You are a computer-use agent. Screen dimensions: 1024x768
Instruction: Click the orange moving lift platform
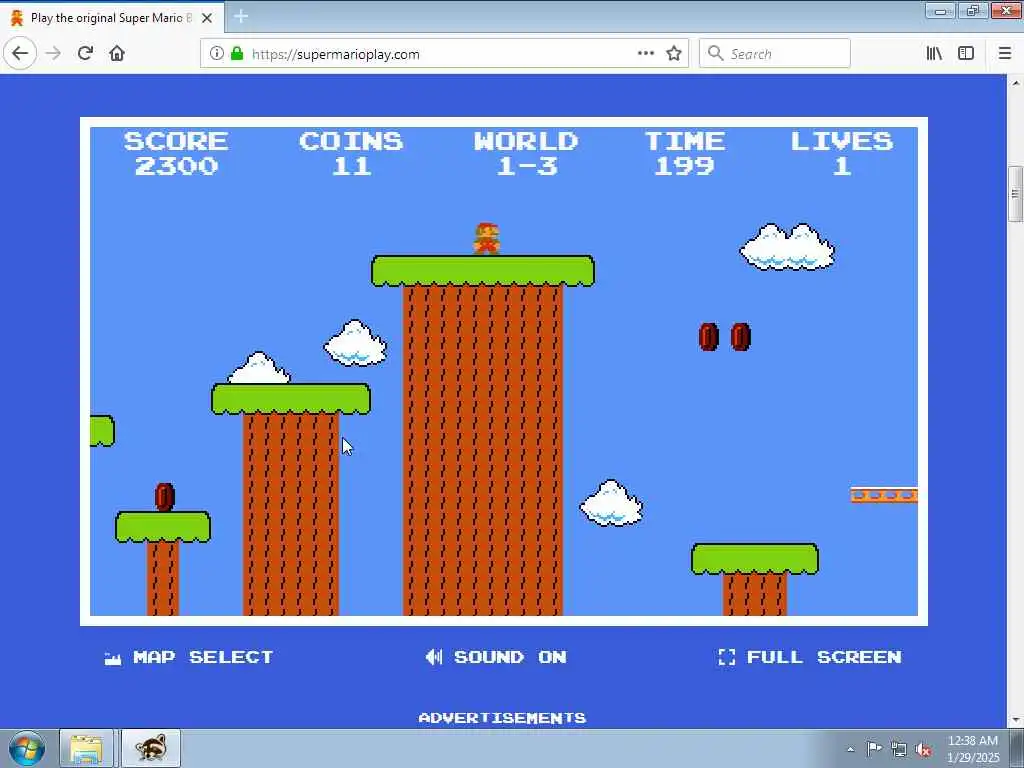(x=884, y=496)
